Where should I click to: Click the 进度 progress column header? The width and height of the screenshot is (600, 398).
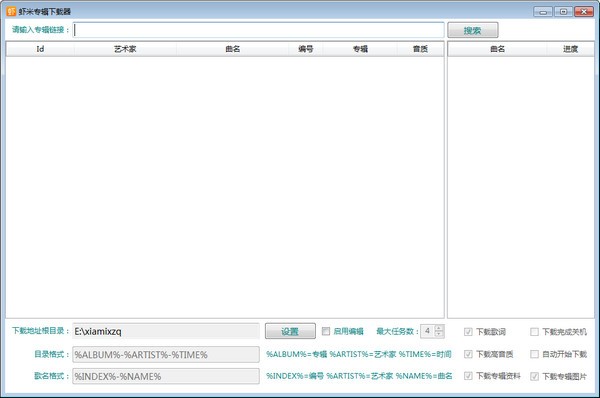(570, 49)
